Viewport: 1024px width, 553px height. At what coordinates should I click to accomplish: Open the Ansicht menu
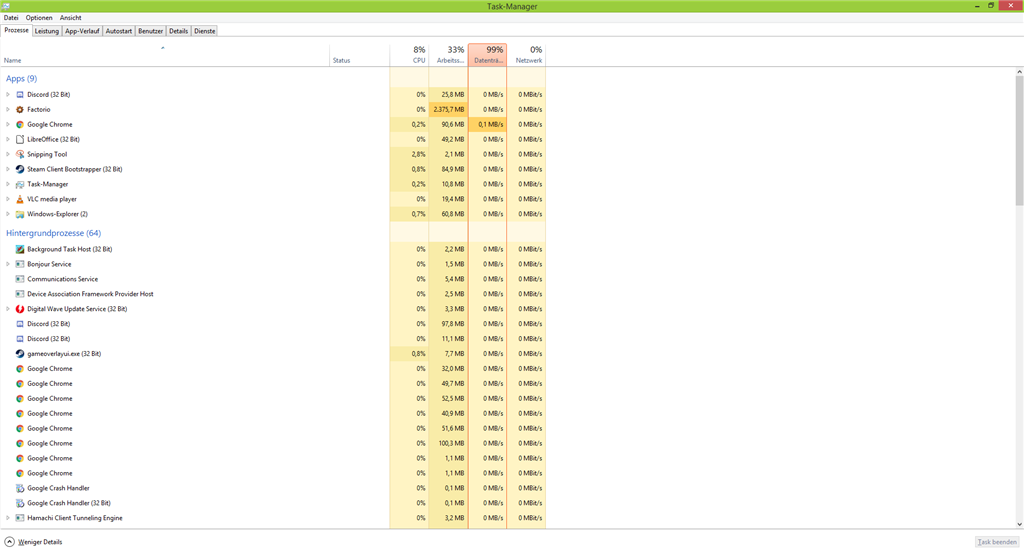click(x=71, y=18)
